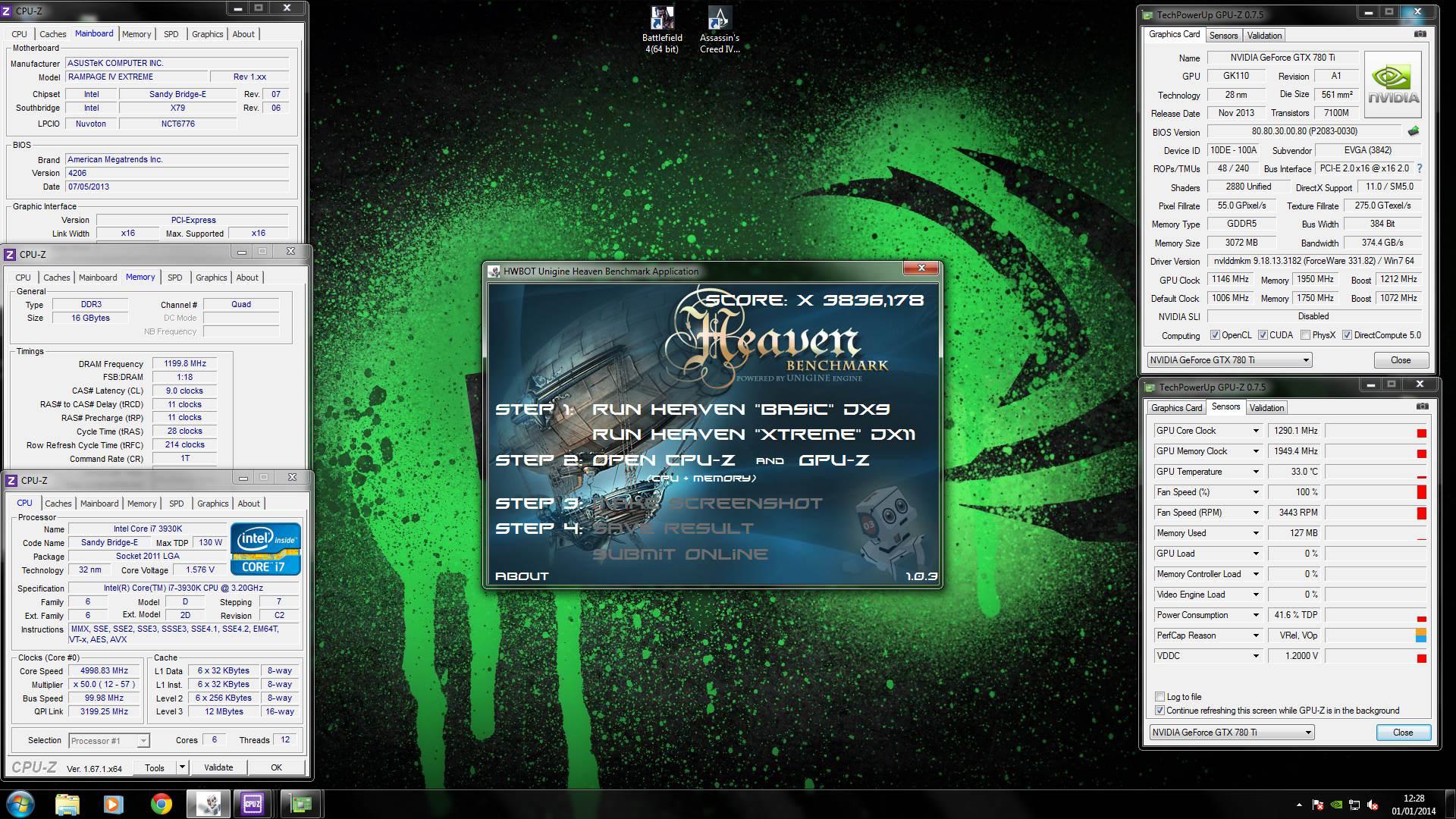Viewport: 1456px width, 819px height.
Task: Switch to HWBOT Heaven app on taskbar
Action: (x=208, y=804)
